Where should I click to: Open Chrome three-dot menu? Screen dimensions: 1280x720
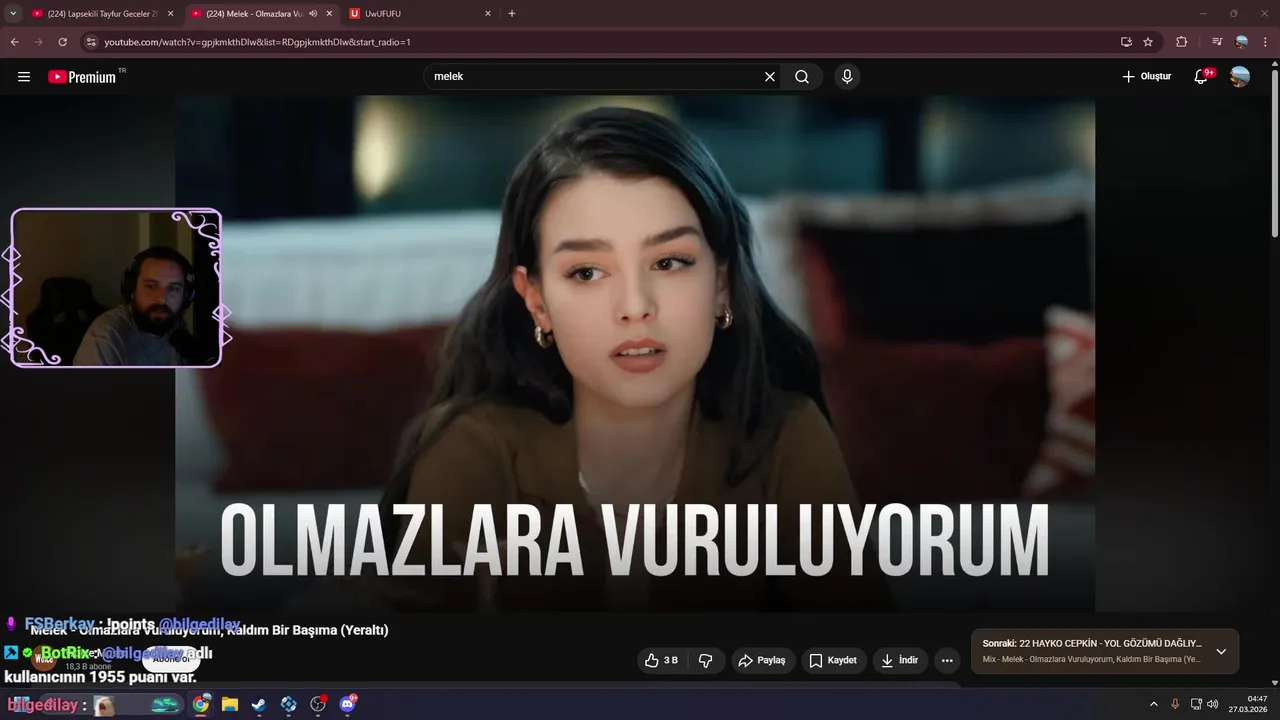pos(1266,42)
